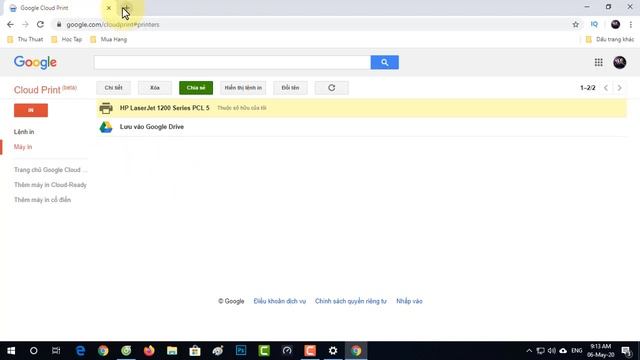Open the Google apps grid
Screen dimensions: 640x360
coord(598,62)
